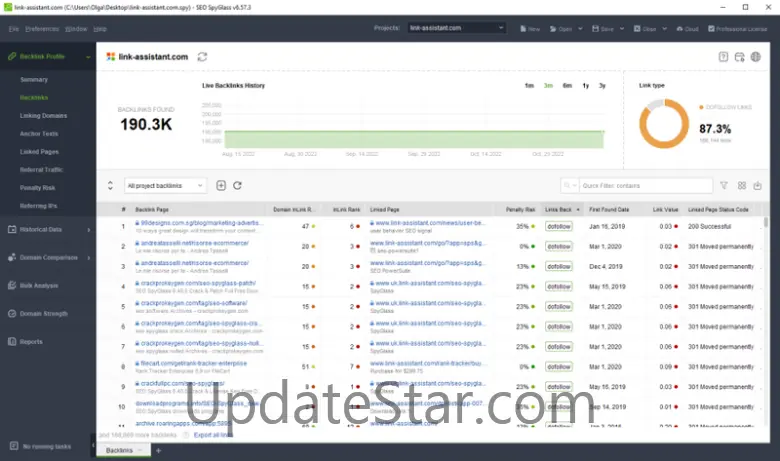Click inside Quick Filter contains field
Image resolution: width=780 pixels, height=461 pixels.
pyautogui.click(x=646, y=185)
